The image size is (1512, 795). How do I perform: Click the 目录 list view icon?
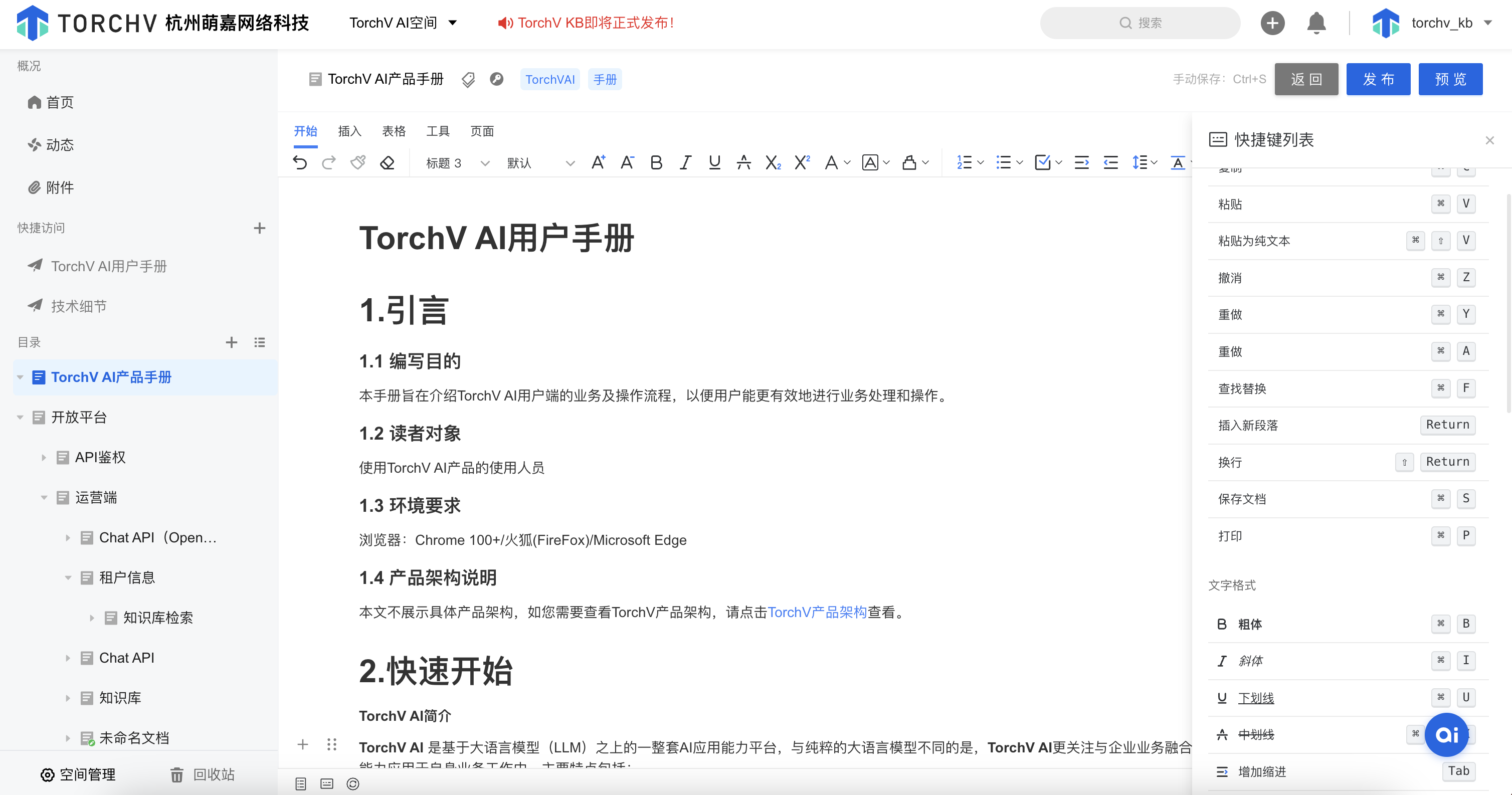coord(259,342)
